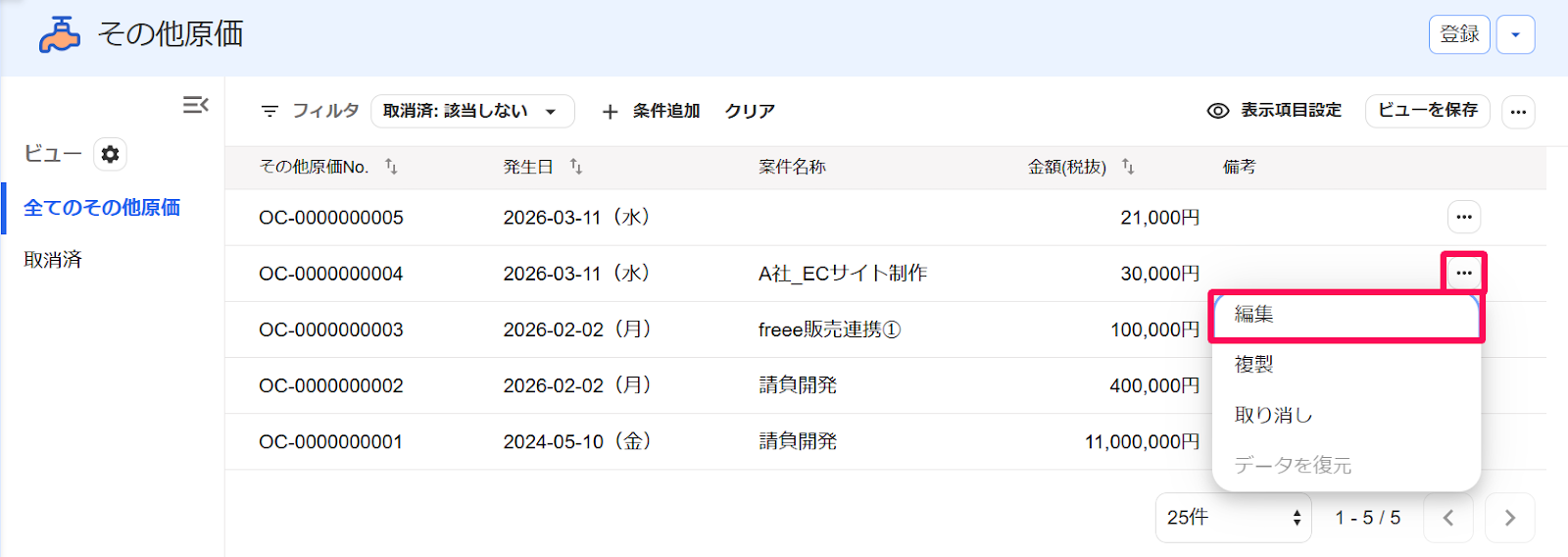1568x557 pixels.
Task: Click the 400,000円 amount
Action: tap(1154, 385)
